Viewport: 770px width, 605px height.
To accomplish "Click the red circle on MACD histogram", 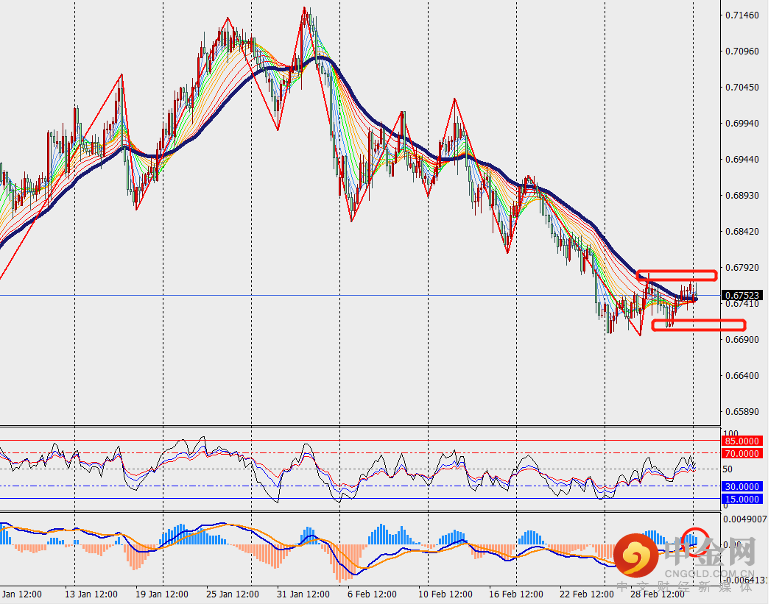I will [x=695, y=540].
